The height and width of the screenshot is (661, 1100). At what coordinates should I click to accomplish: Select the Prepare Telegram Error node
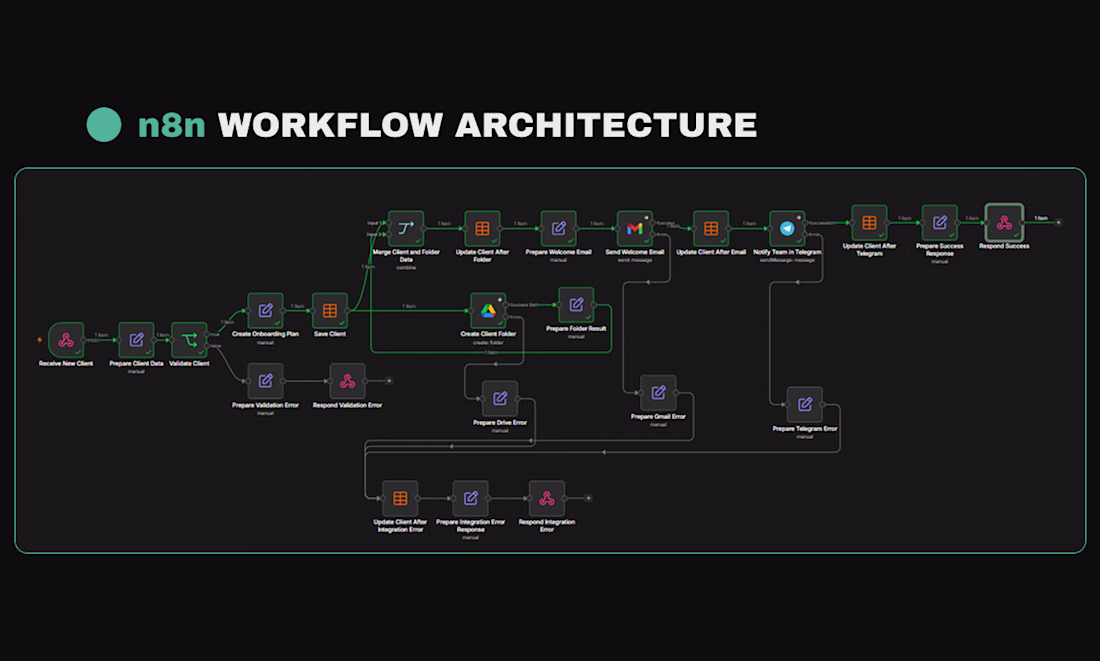tap(805, 405)
